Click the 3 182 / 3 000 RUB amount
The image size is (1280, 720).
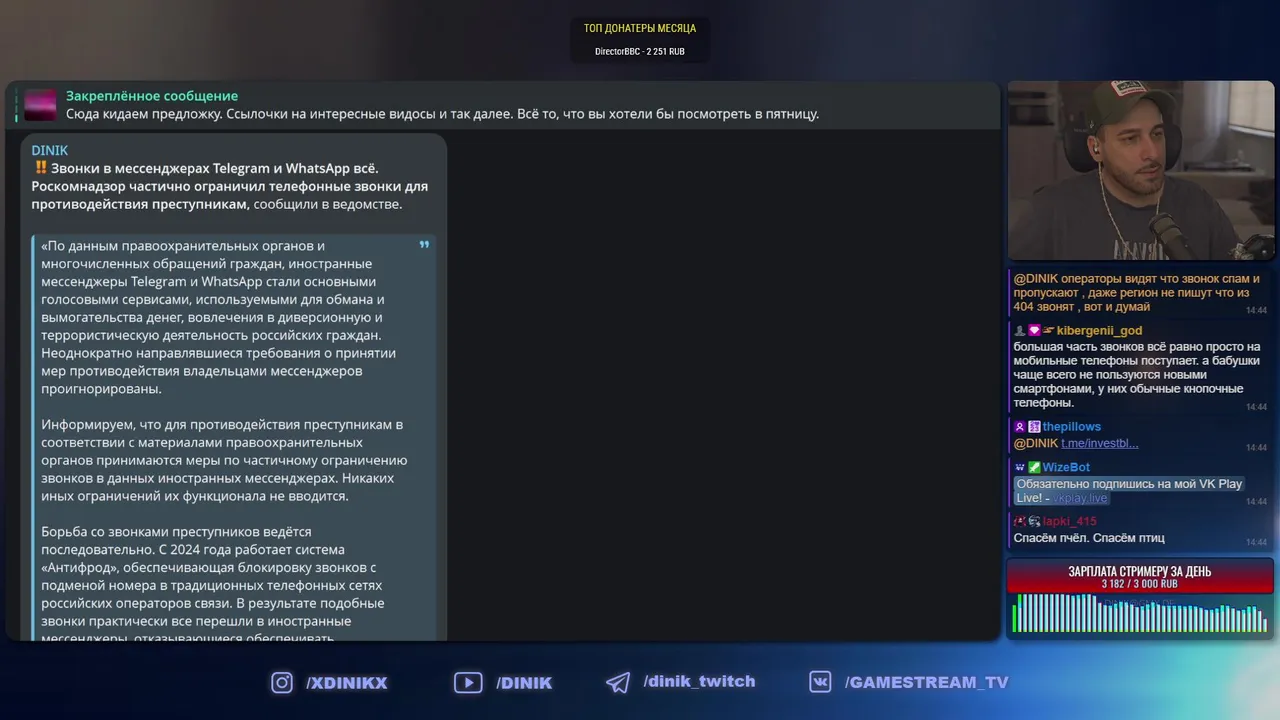coord(1140,584)
